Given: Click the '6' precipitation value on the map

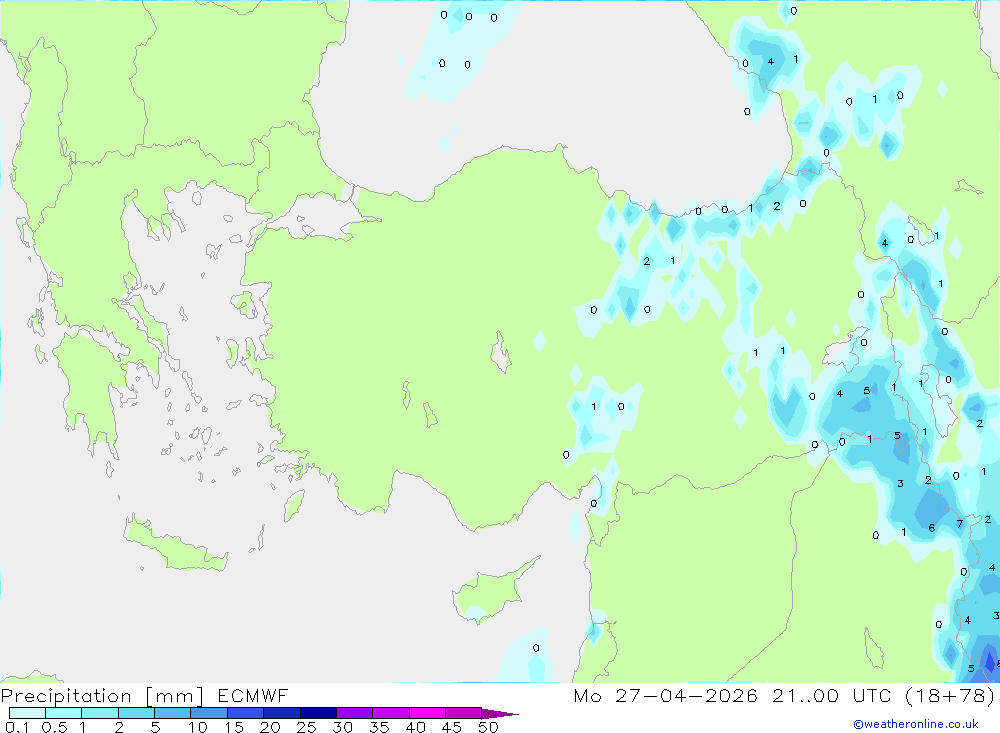Looking at the screenshot, I should (932, 528).
